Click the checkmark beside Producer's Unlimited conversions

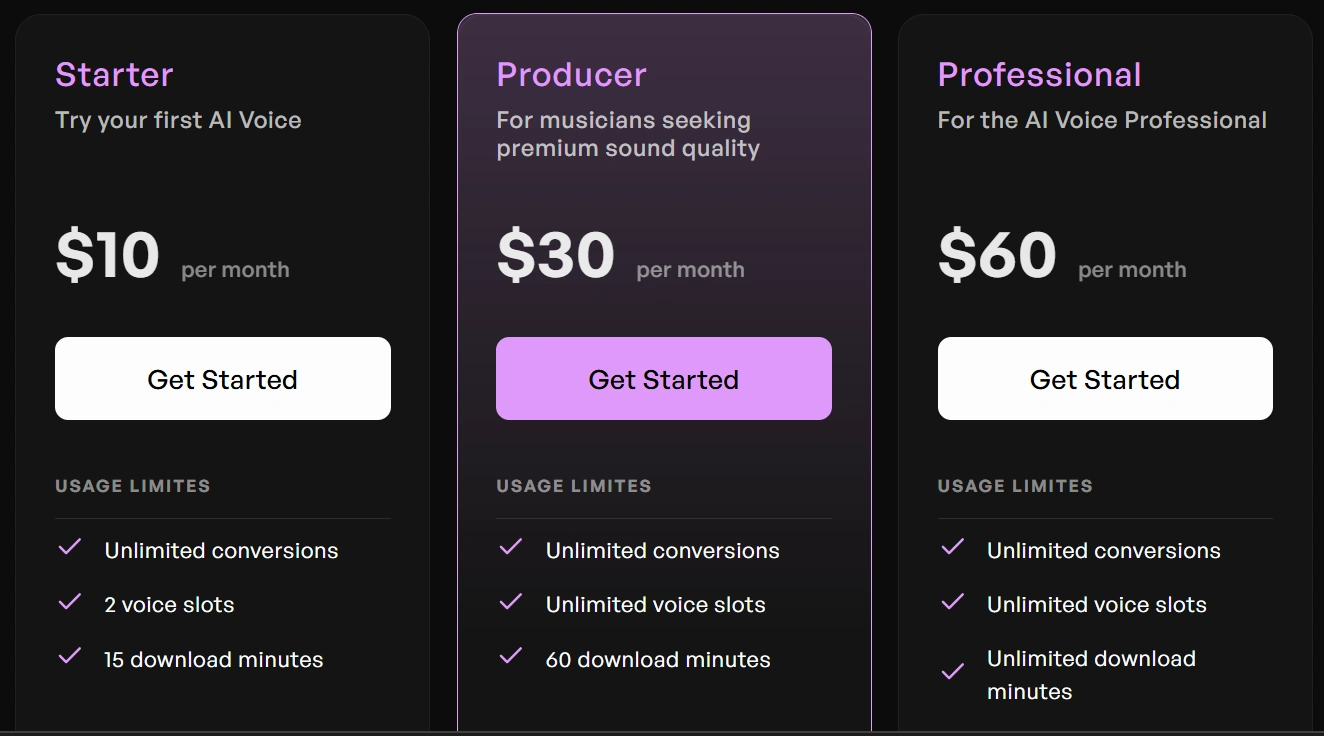[x=511, y=547]
